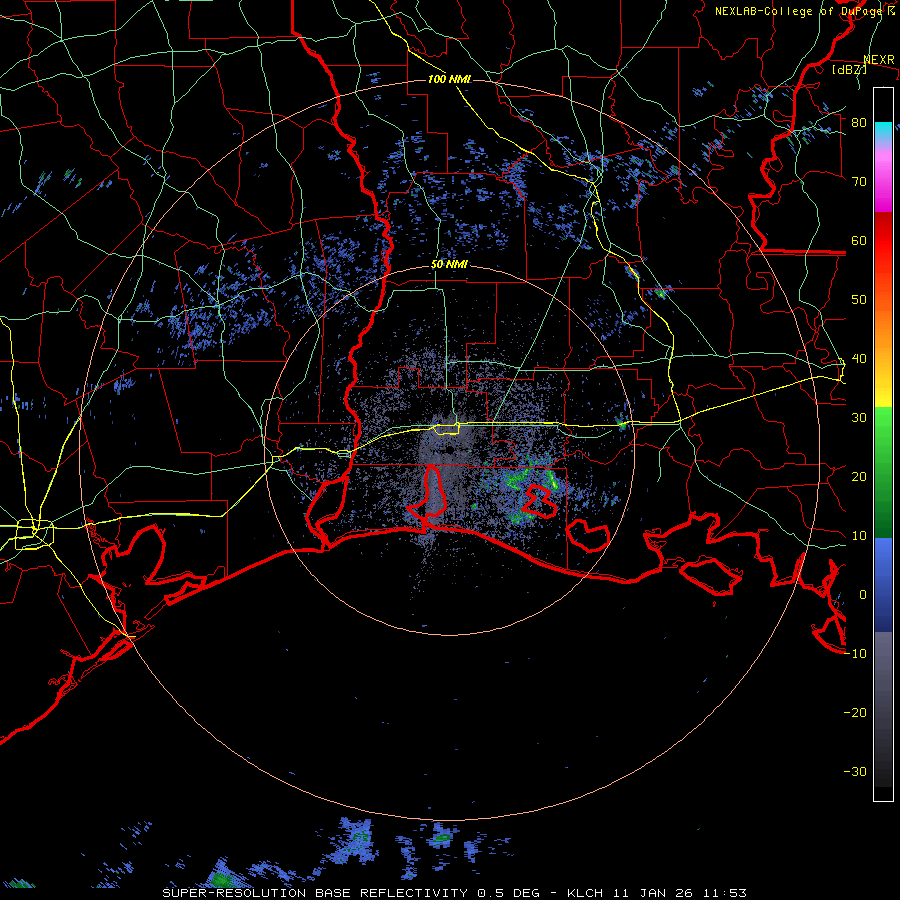This screenshot has width=900, height=900.
Task: Click the 80 value on the dBZ scale
Action: click(x=859, y=123)
